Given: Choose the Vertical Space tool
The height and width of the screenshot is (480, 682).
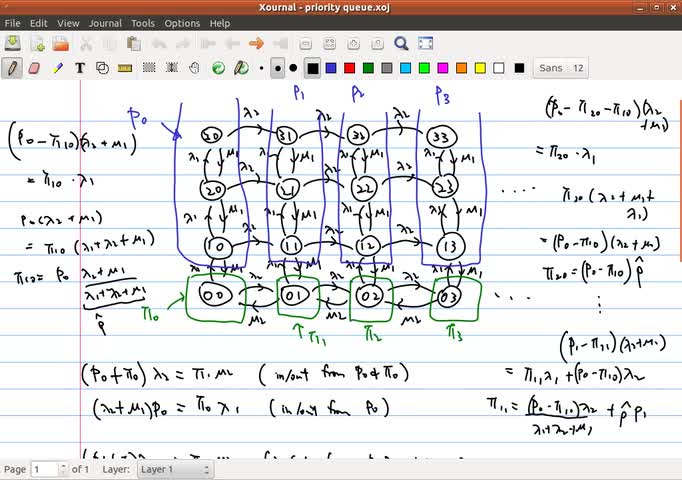Looking at the screenshot, I should pyautogui.click(x=172, y=68).
